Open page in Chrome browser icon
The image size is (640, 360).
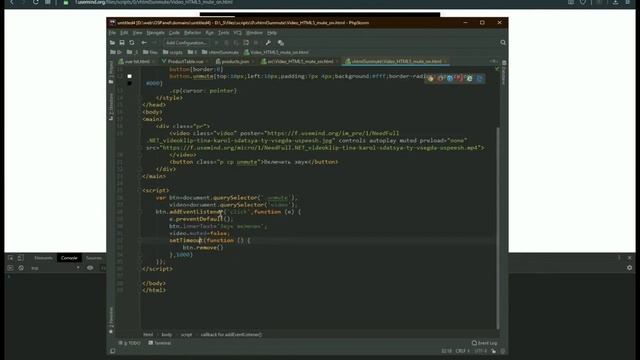click(431, 78)
